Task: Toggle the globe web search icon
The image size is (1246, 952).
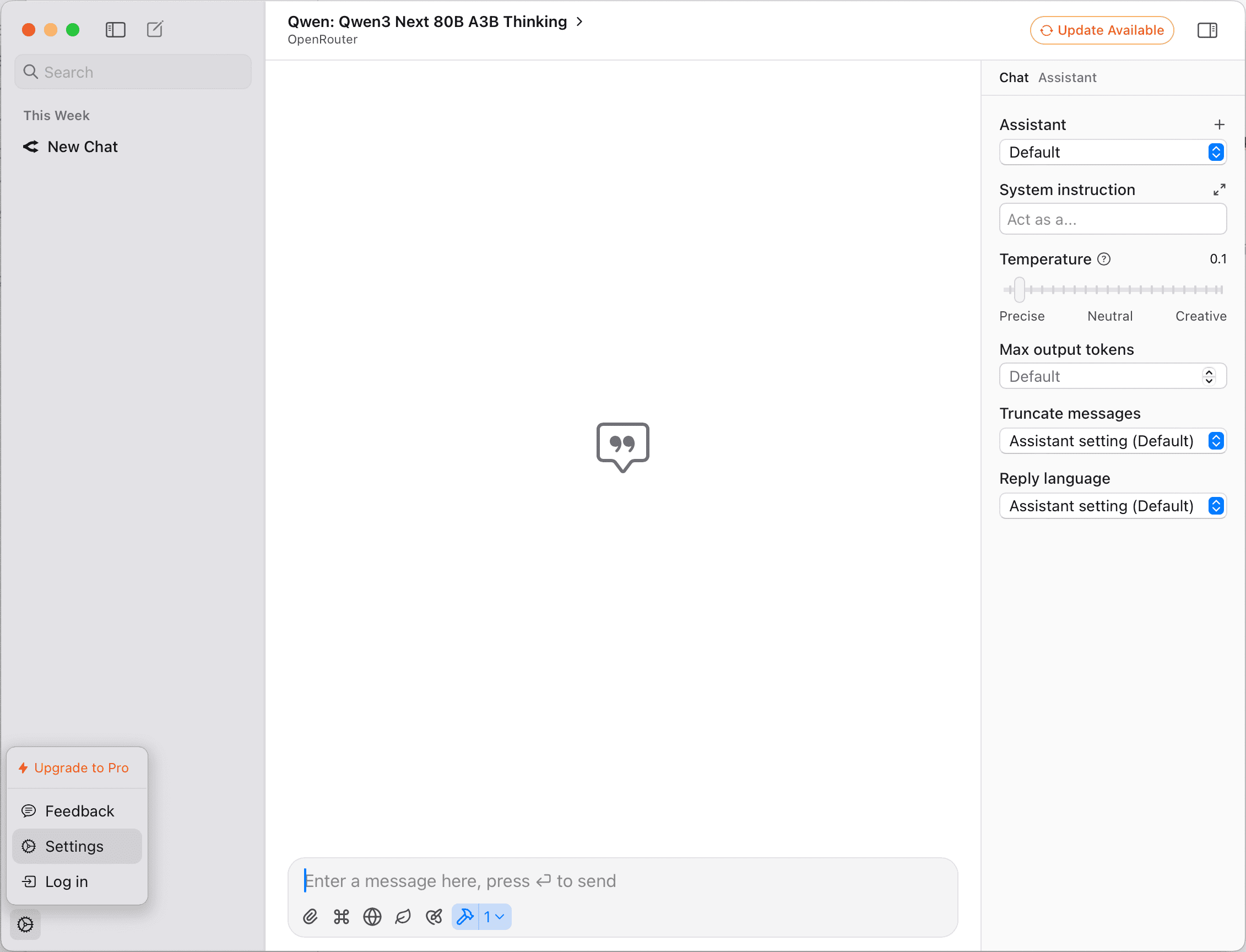Action: [372, 917]
